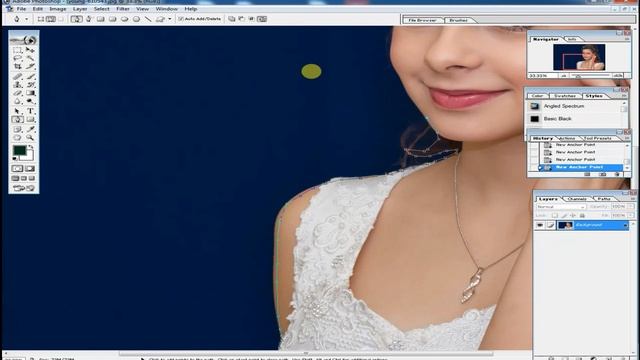
Task: Select the Shape tool in toolbox
Action: point(30,120)
